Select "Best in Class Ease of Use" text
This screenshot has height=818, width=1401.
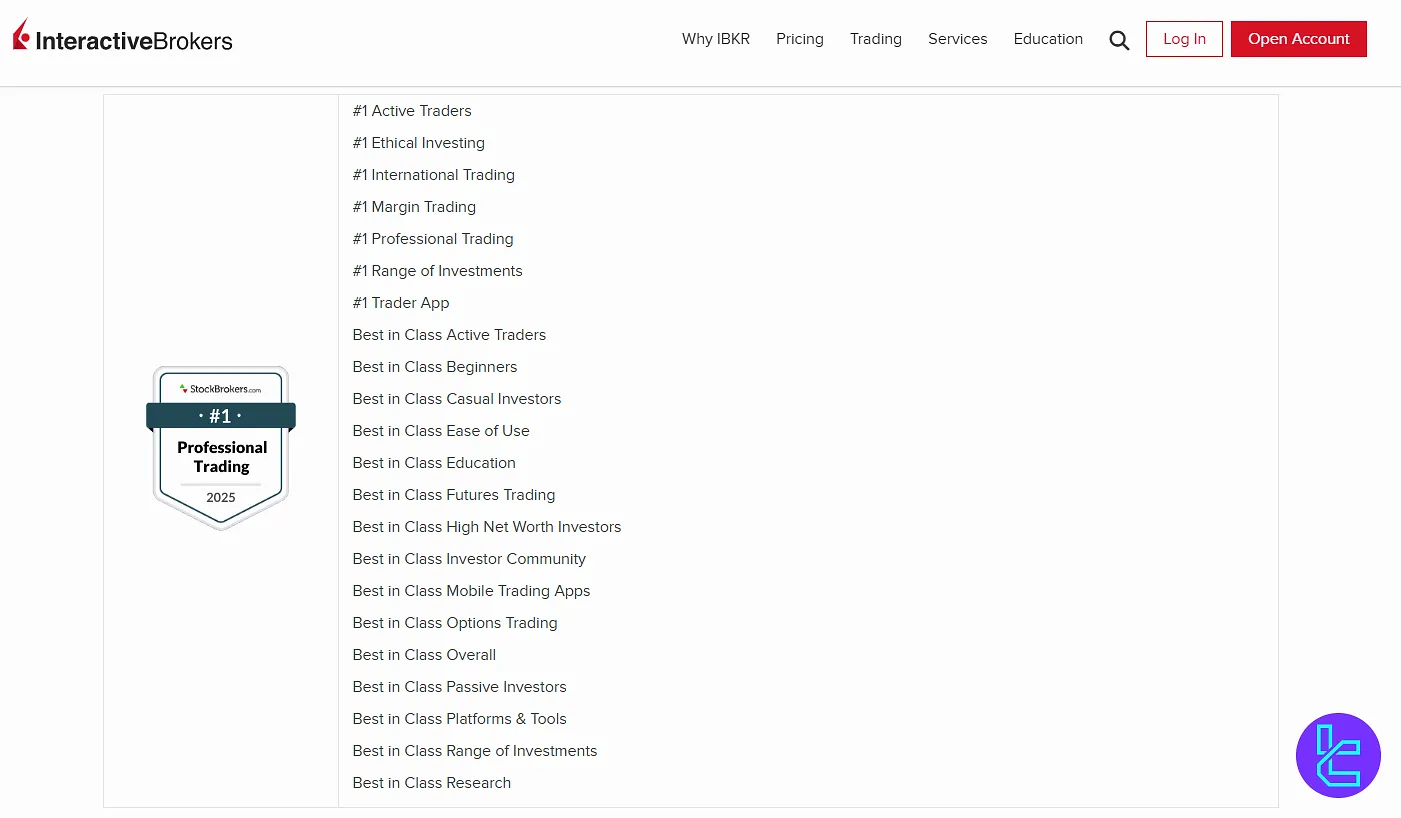441,431
